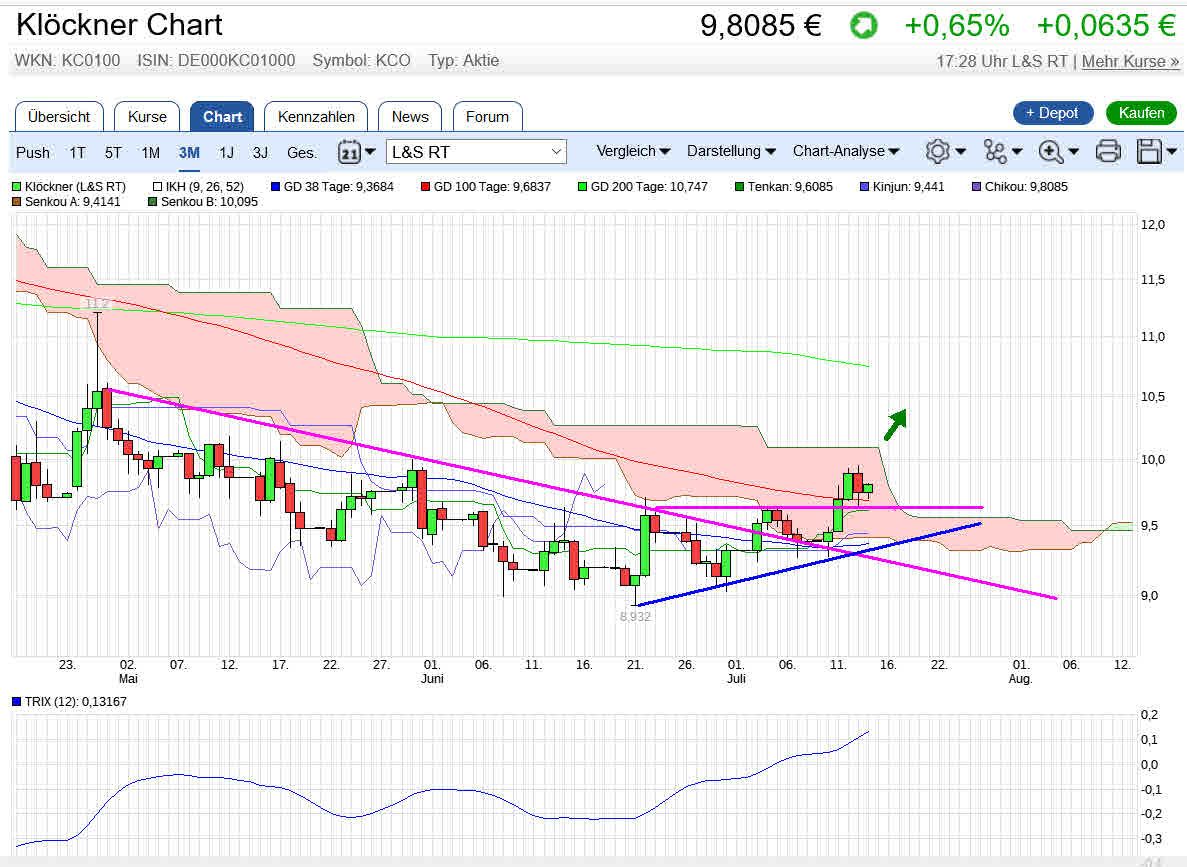Select the 1J time range

coord(227,153)
